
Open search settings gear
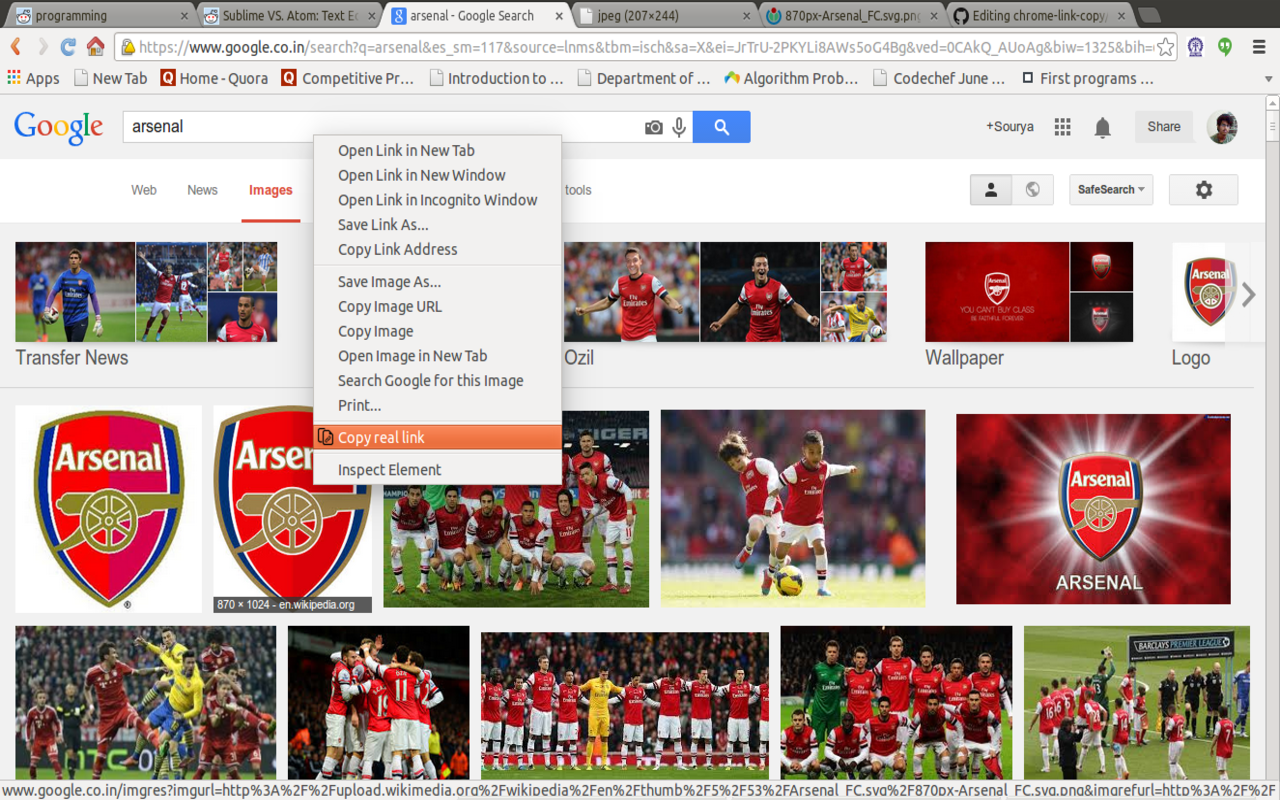coord(1203,190)
